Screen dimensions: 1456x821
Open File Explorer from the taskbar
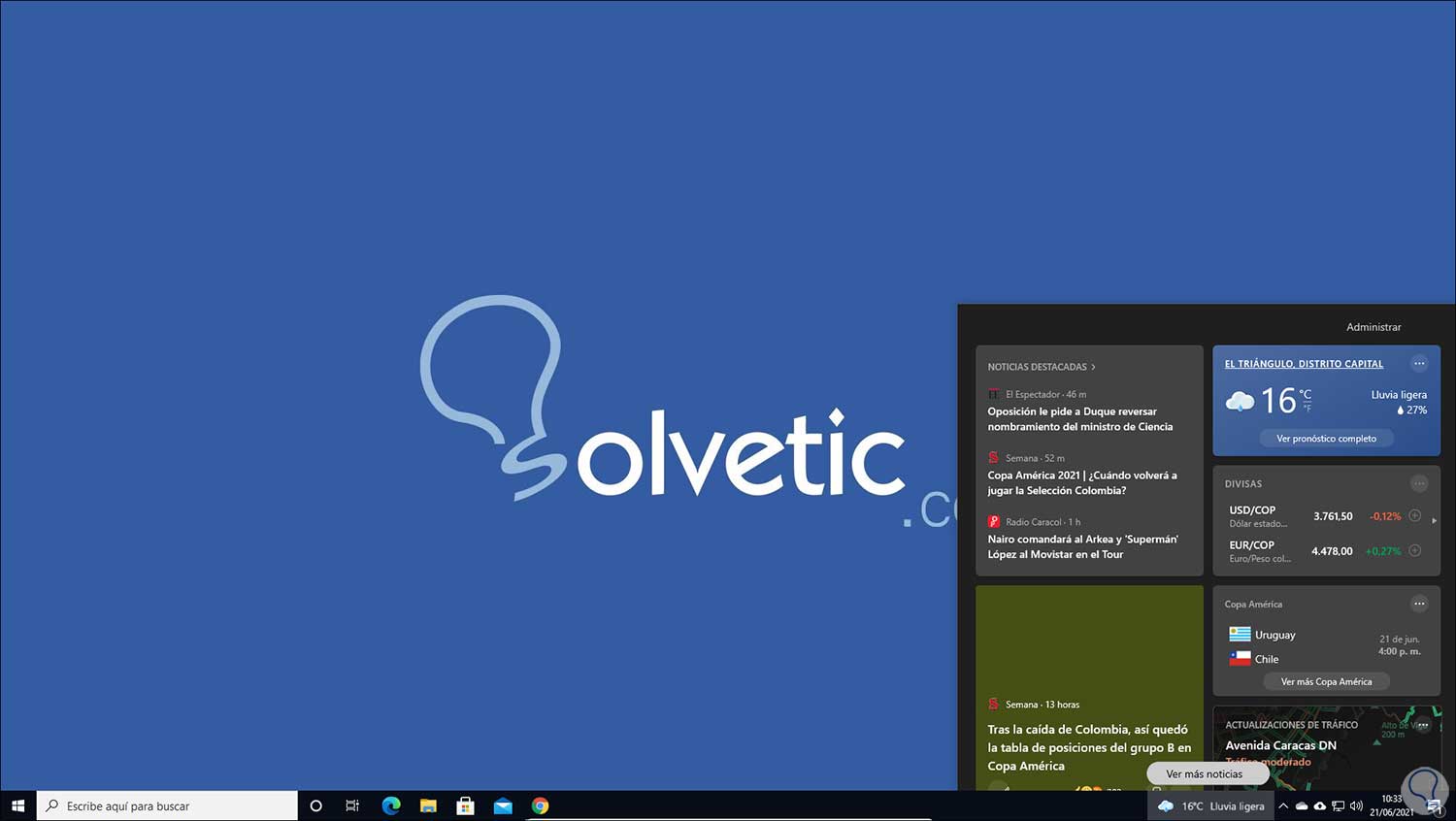pyautogui.click(x=428, y=805)
